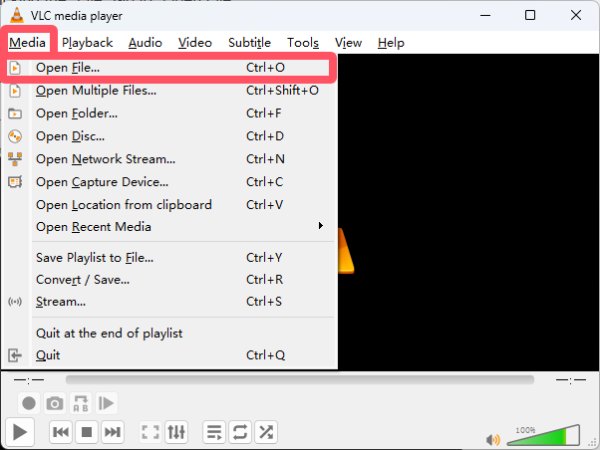Open the View menu

(349, 42)
